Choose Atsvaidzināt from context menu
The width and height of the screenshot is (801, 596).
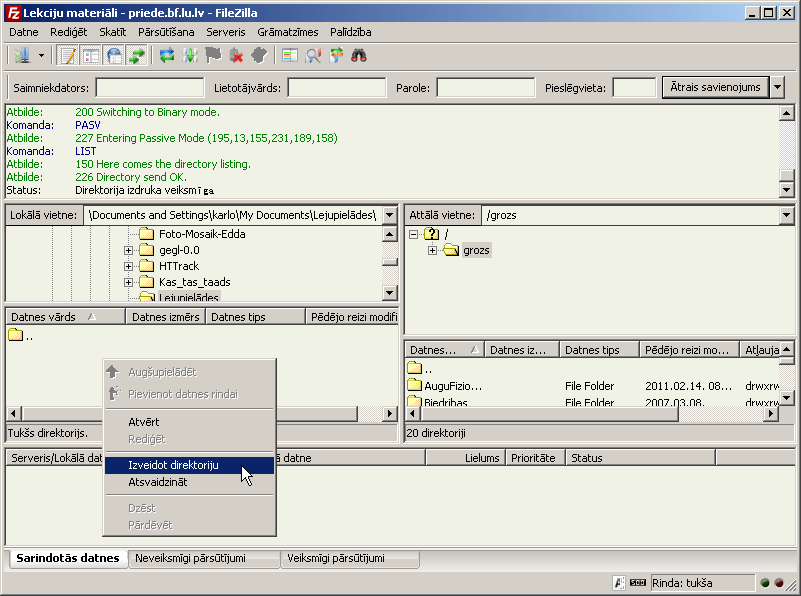tap(190, 482)
